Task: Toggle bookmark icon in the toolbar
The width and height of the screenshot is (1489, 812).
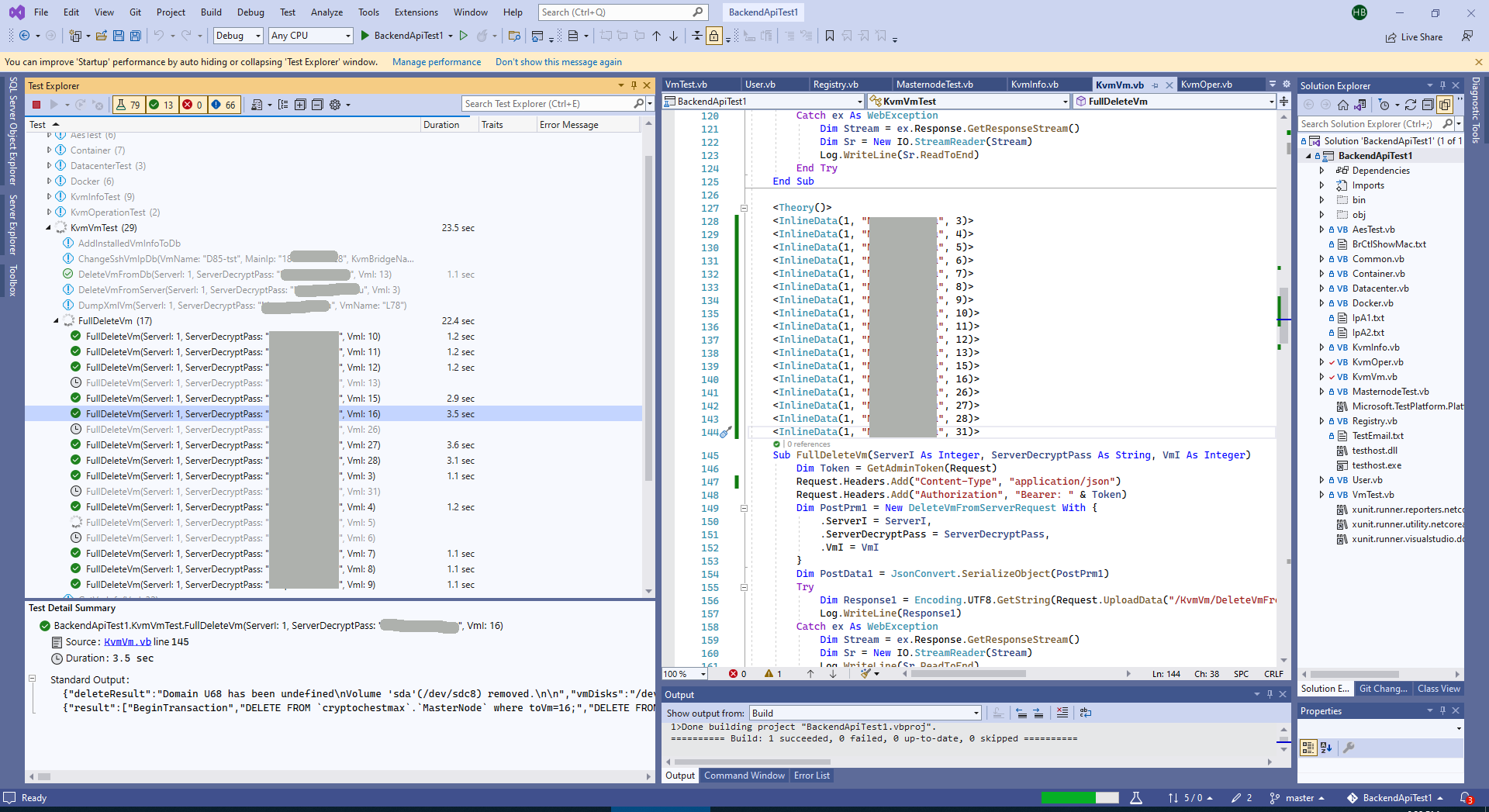Action: pyautogui.click(x=830, y=36)
